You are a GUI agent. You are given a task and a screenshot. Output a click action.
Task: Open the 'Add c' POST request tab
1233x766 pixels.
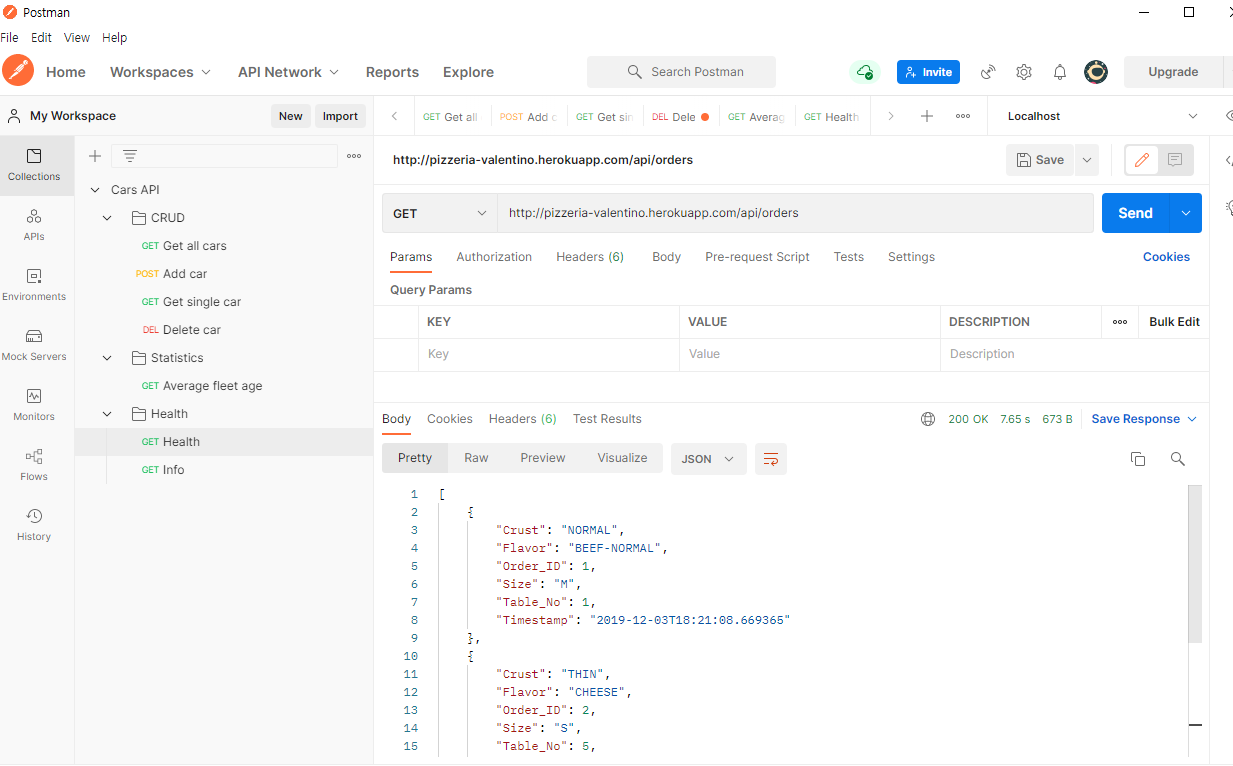tap(528, 117)
